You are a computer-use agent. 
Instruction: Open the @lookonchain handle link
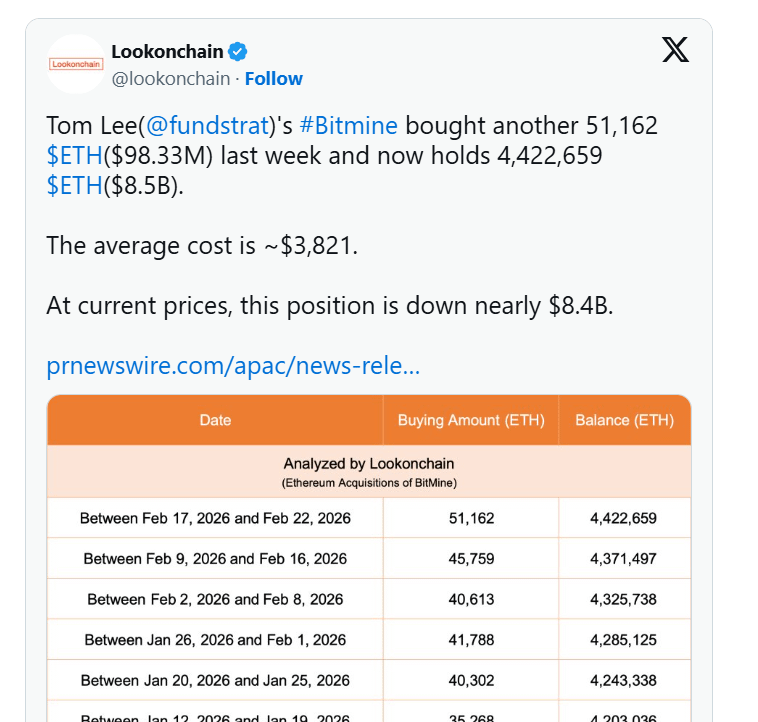tap(170, 79)
